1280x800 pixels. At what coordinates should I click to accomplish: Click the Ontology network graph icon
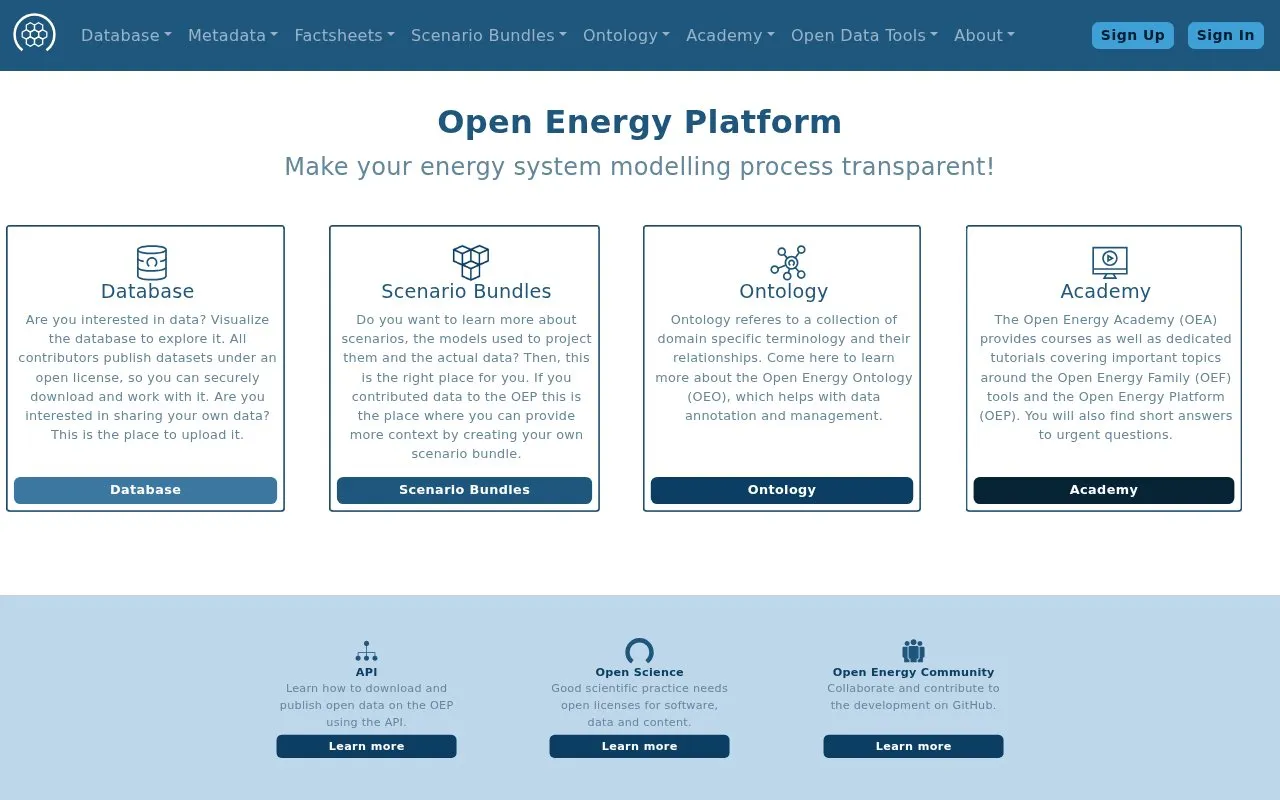point(788,263)
